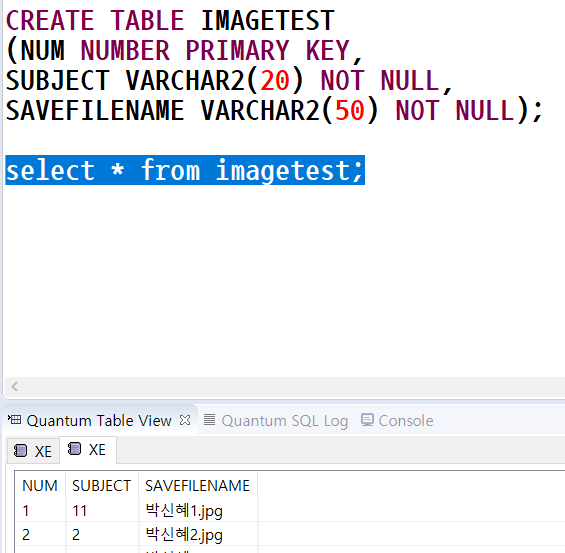Screen dimensions: 565x553
Task: Click the database icon on the second XE tab
Action: (75, 449)
